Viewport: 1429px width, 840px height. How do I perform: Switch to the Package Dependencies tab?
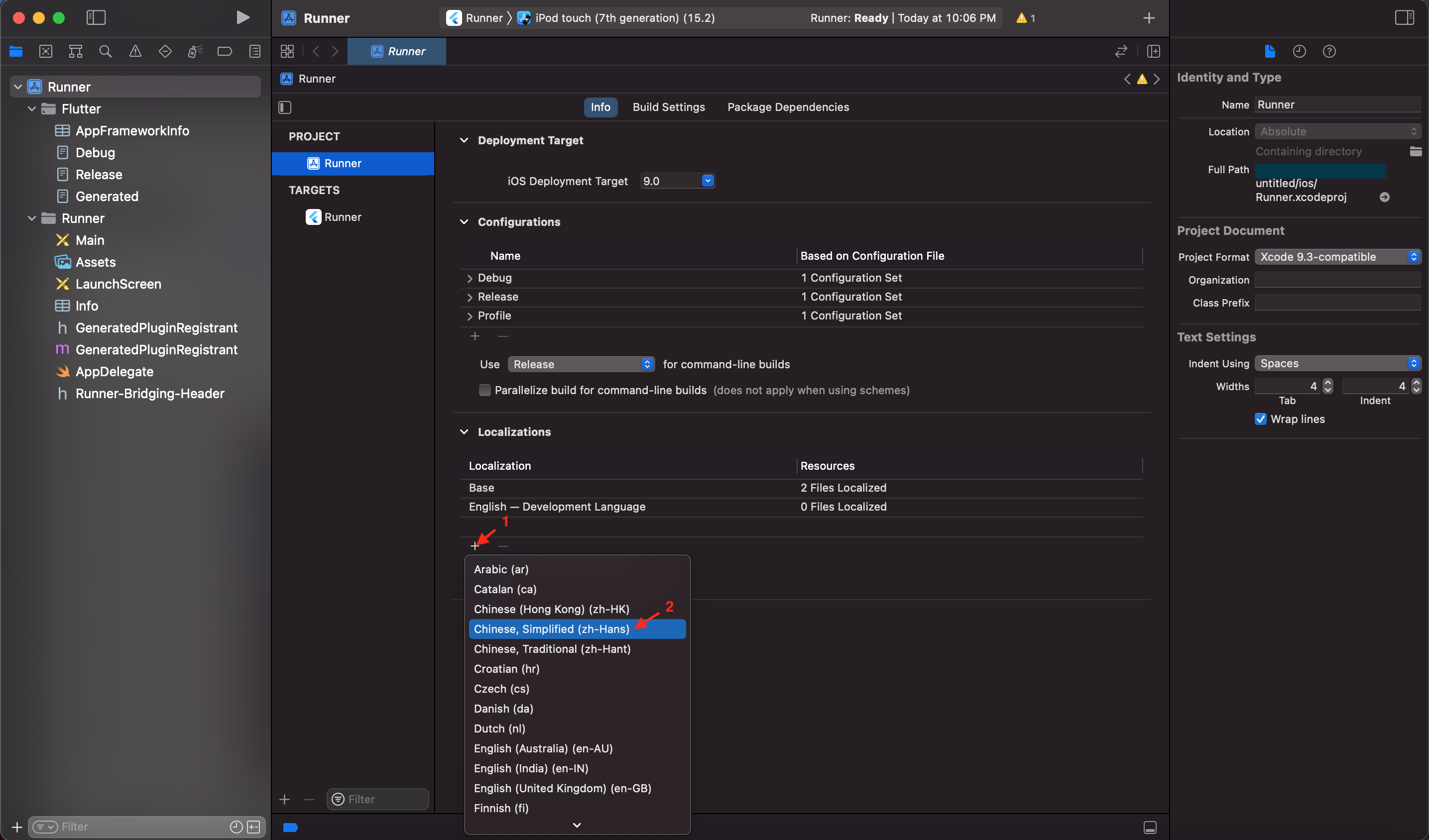[788, 107]
